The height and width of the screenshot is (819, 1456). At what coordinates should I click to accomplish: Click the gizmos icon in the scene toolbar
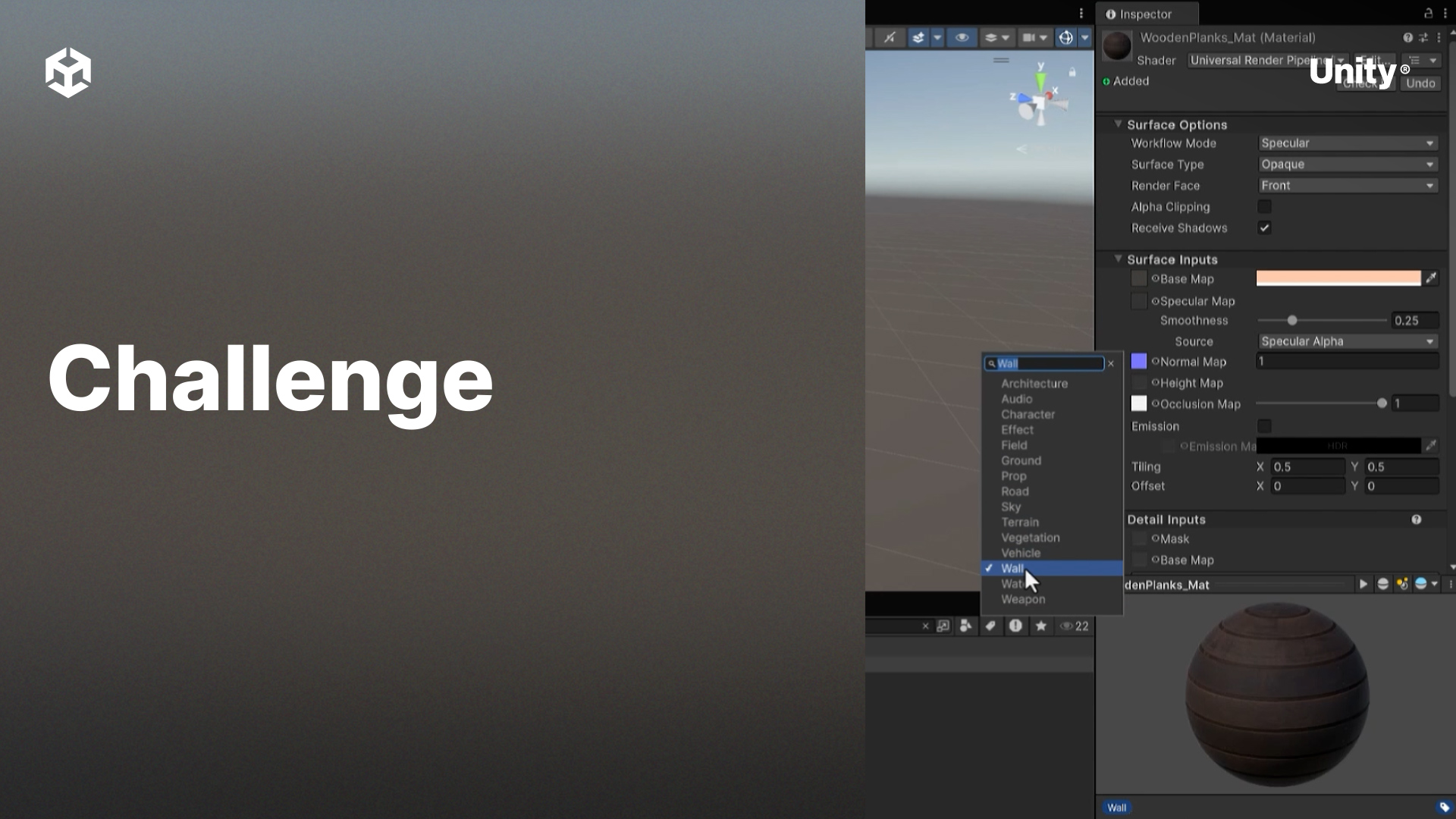[1065, 36]
